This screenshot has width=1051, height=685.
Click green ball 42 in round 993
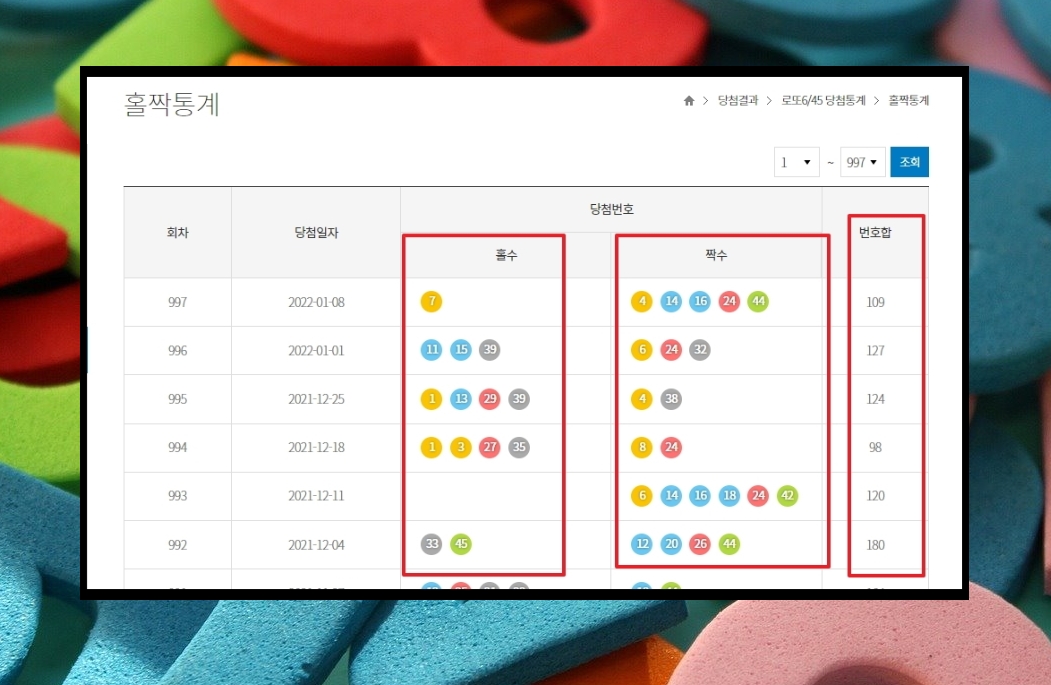tap(787, 496)
